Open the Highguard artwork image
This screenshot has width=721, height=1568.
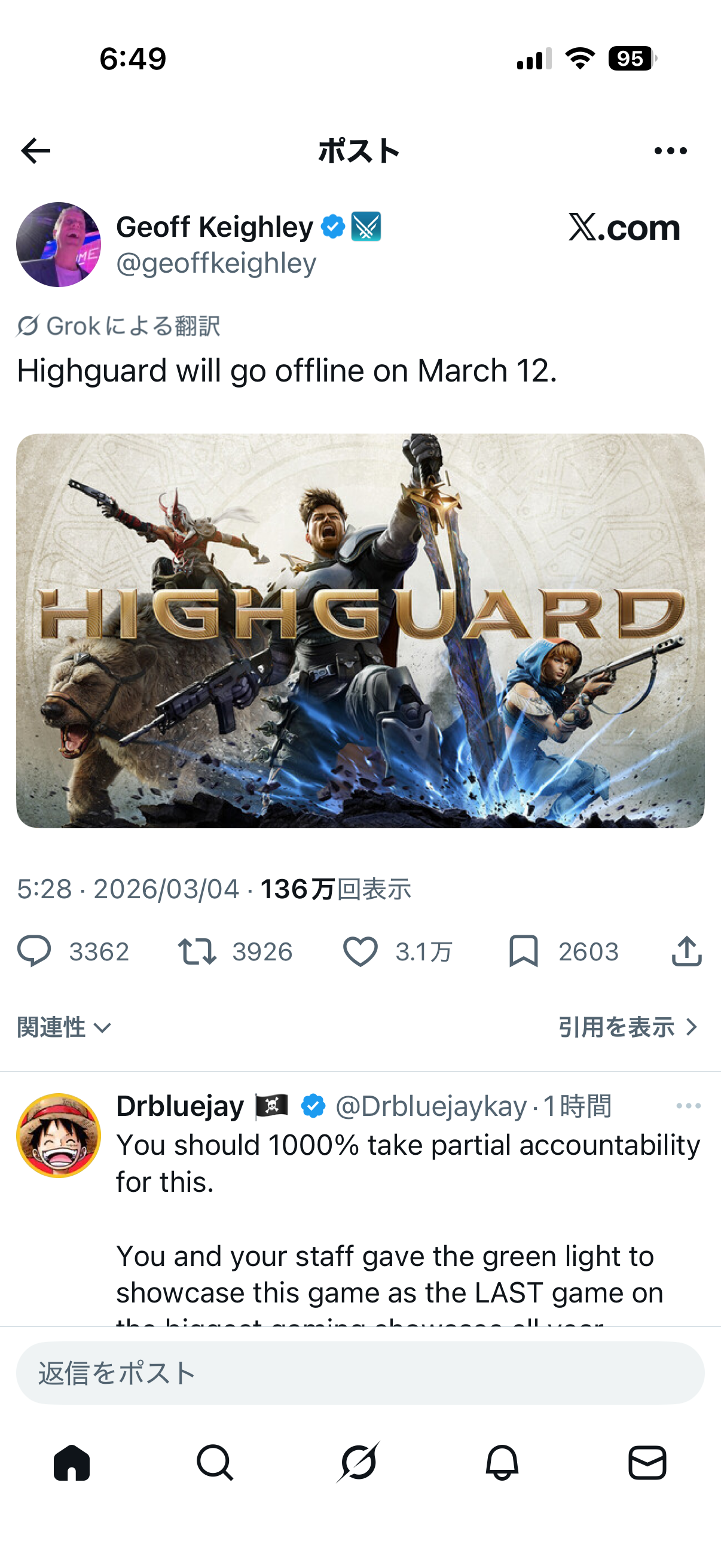360,630
